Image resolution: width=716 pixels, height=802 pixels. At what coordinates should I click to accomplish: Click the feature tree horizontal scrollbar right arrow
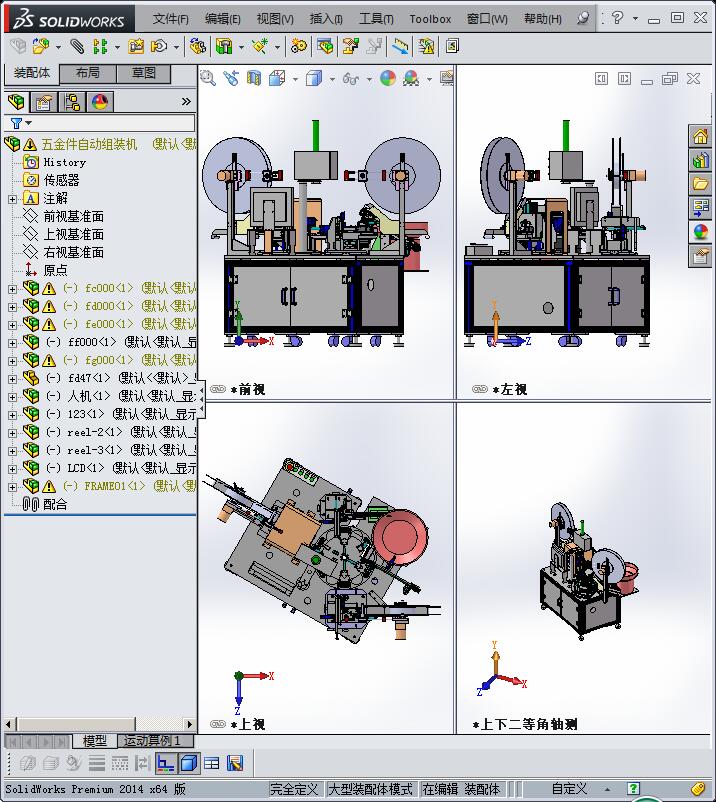(190, 724)
